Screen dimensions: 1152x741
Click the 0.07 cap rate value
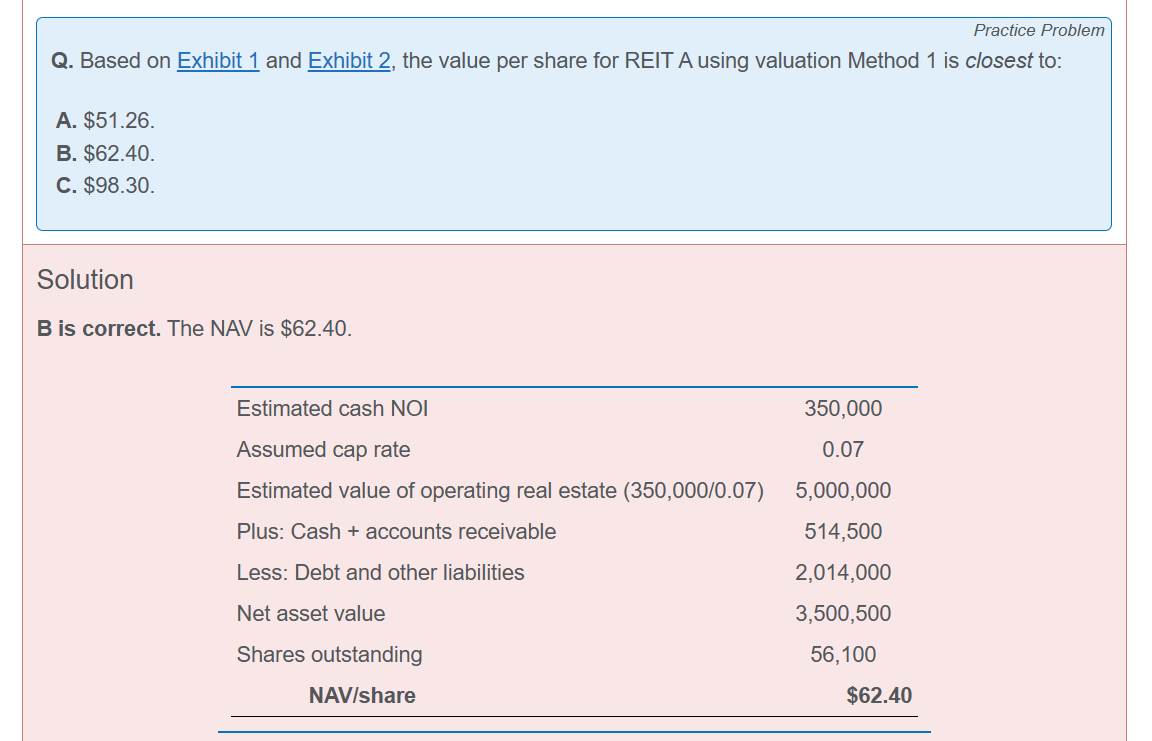[x=843, y=450]
